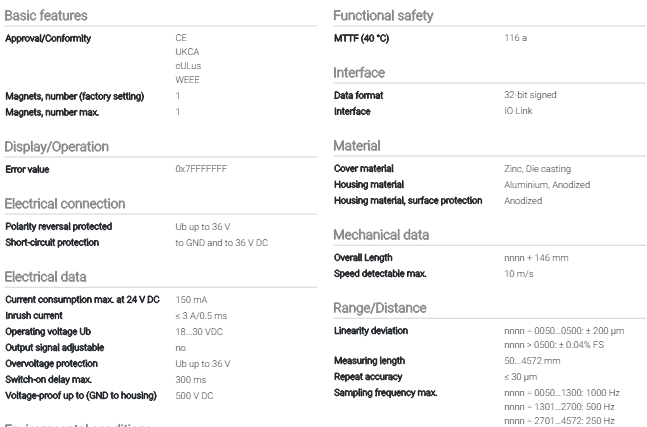The width and height of the screenshot is (647, 427).
Task: Click the error value 0x7FFFFFFF
Action: 201,169
